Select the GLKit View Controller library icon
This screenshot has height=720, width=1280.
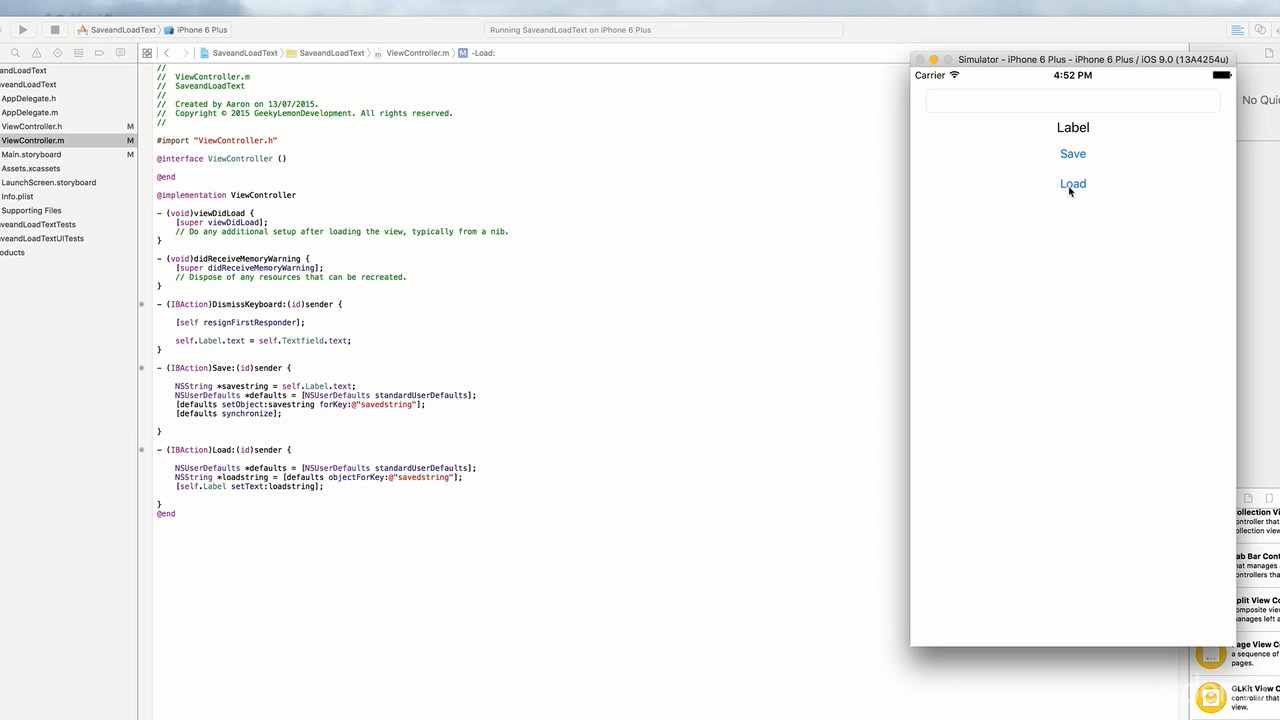(1211, 696)
